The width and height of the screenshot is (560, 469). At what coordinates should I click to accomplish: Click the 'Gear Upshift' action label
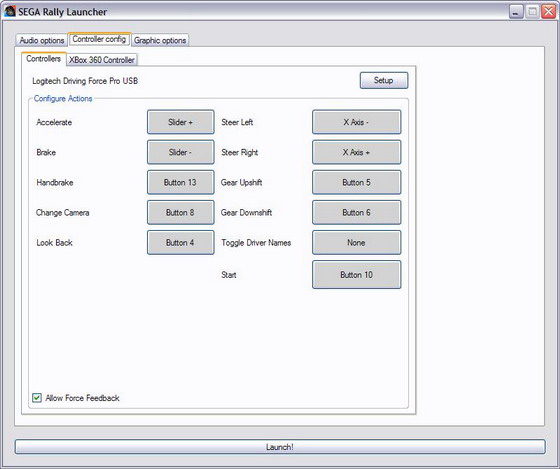pos(241,183)
